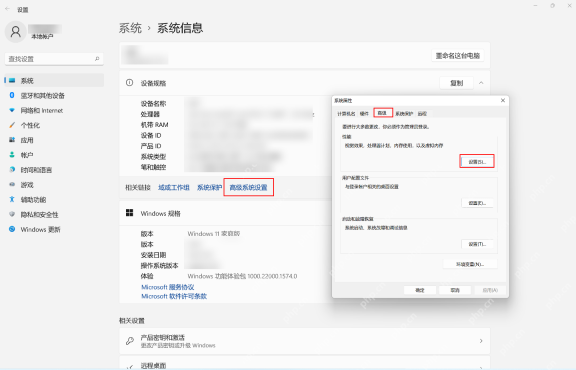576x370 pixels.
Task: Open the 远程桌面 settings row
Action: coord(305,363)
